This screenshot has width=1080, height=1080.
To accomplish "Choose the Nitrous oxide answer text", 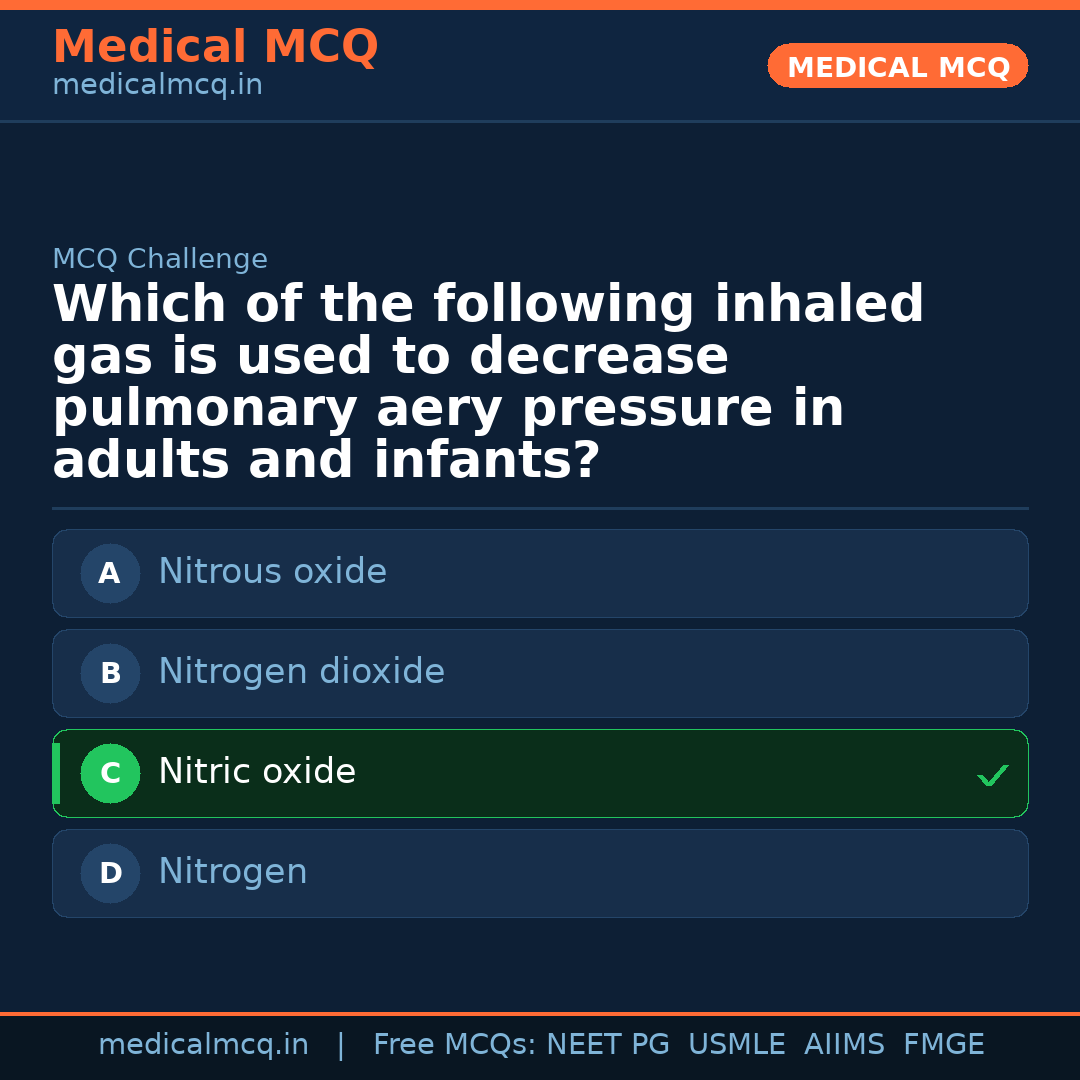I will pos(272,572).
